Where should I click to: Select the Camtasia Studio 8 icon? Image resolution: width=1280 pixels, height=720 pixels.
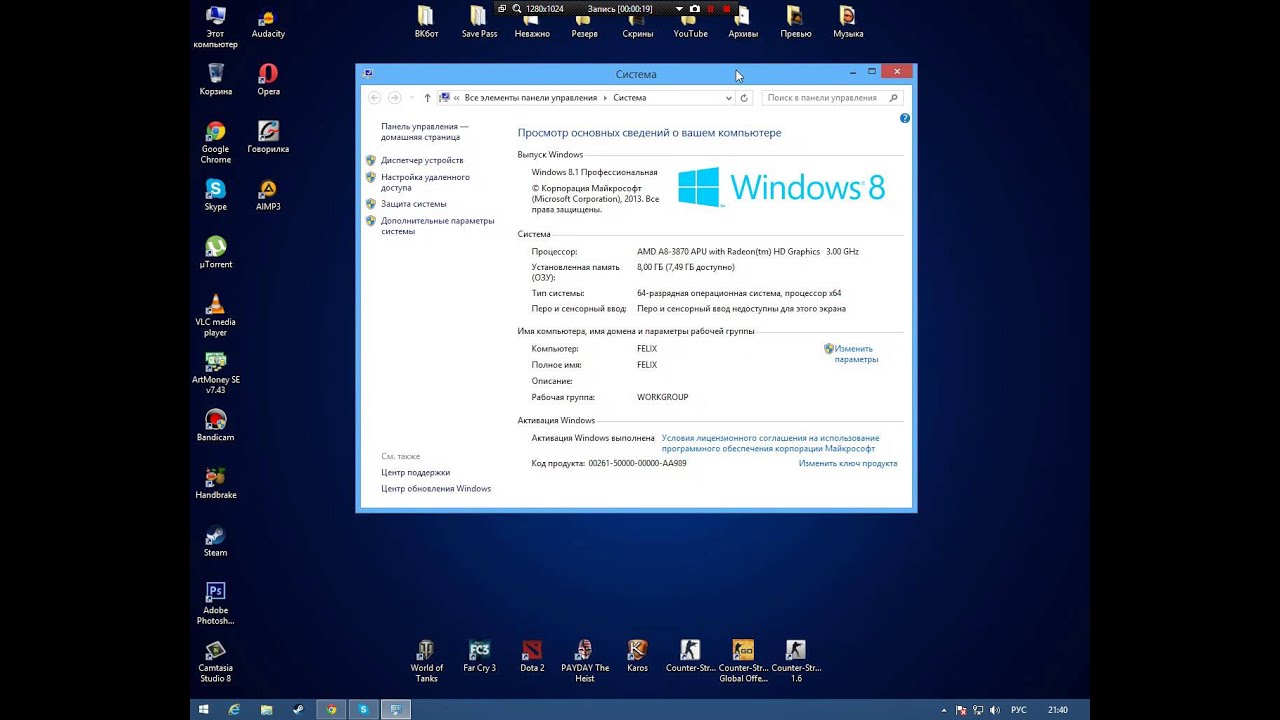click(x=215, y=661)
